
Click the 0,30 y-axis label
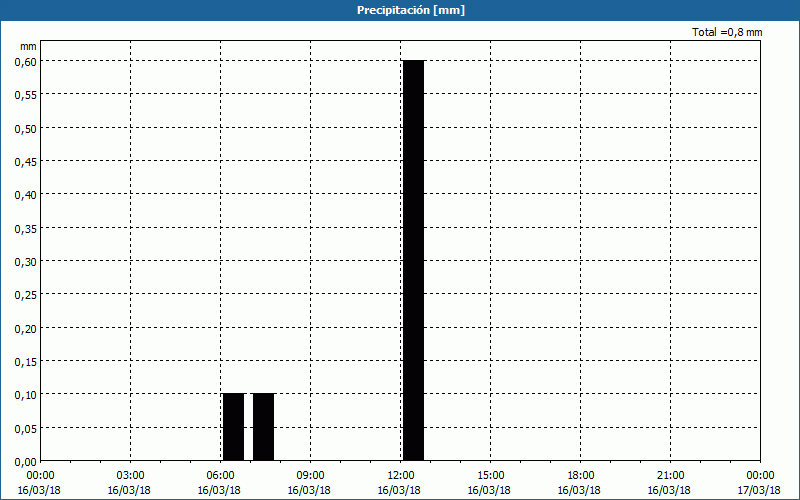26,262
